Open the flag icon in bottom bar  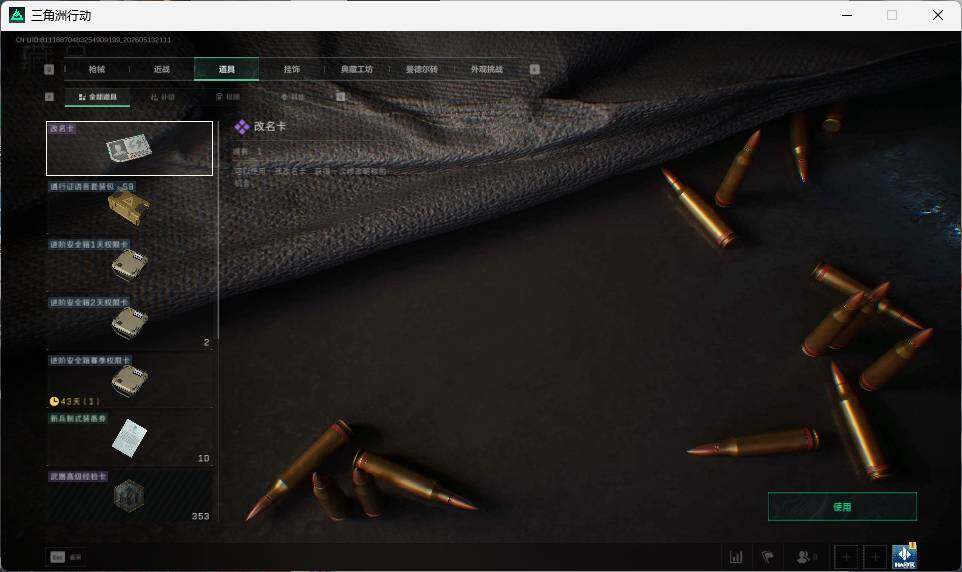pos(768,557)
